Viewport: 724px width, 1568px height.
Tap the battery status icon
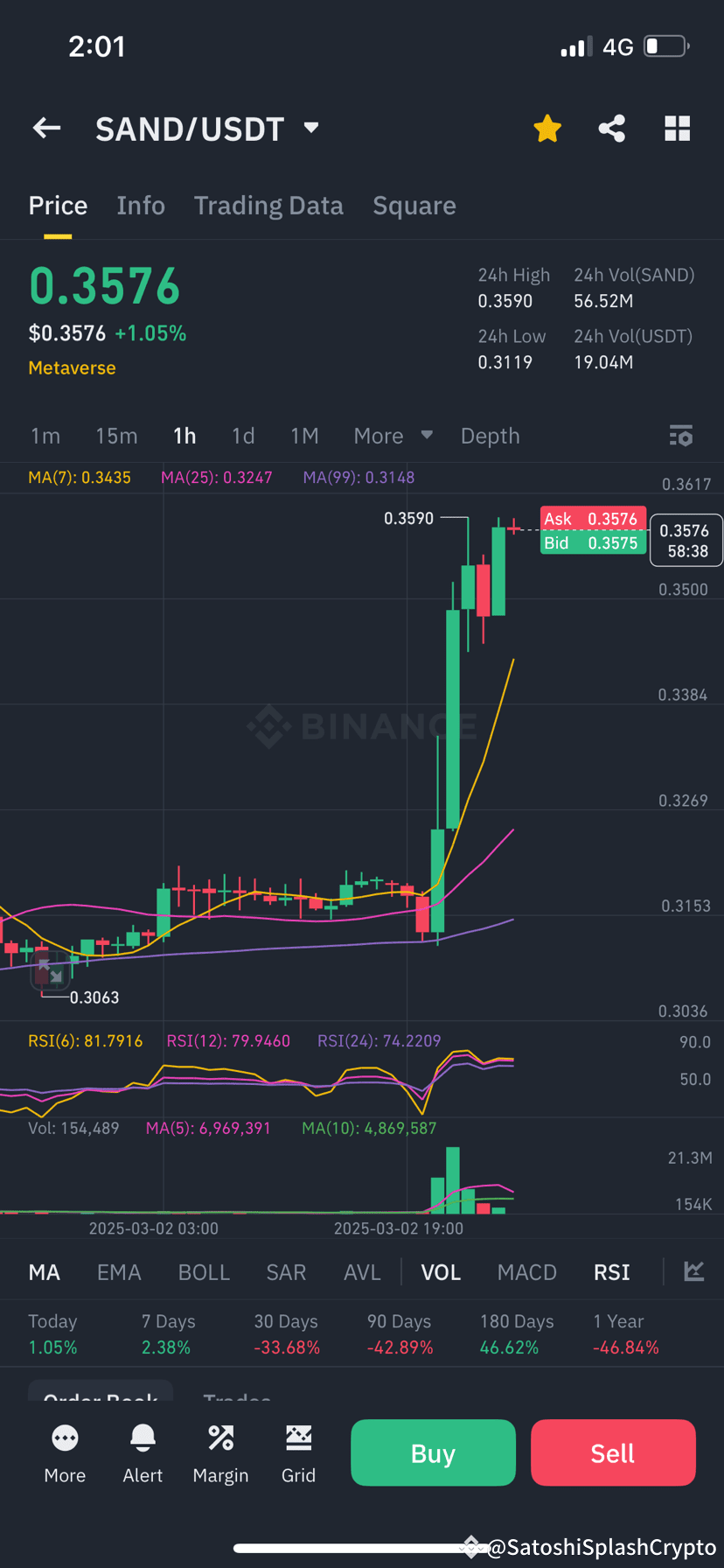point(667,45)
